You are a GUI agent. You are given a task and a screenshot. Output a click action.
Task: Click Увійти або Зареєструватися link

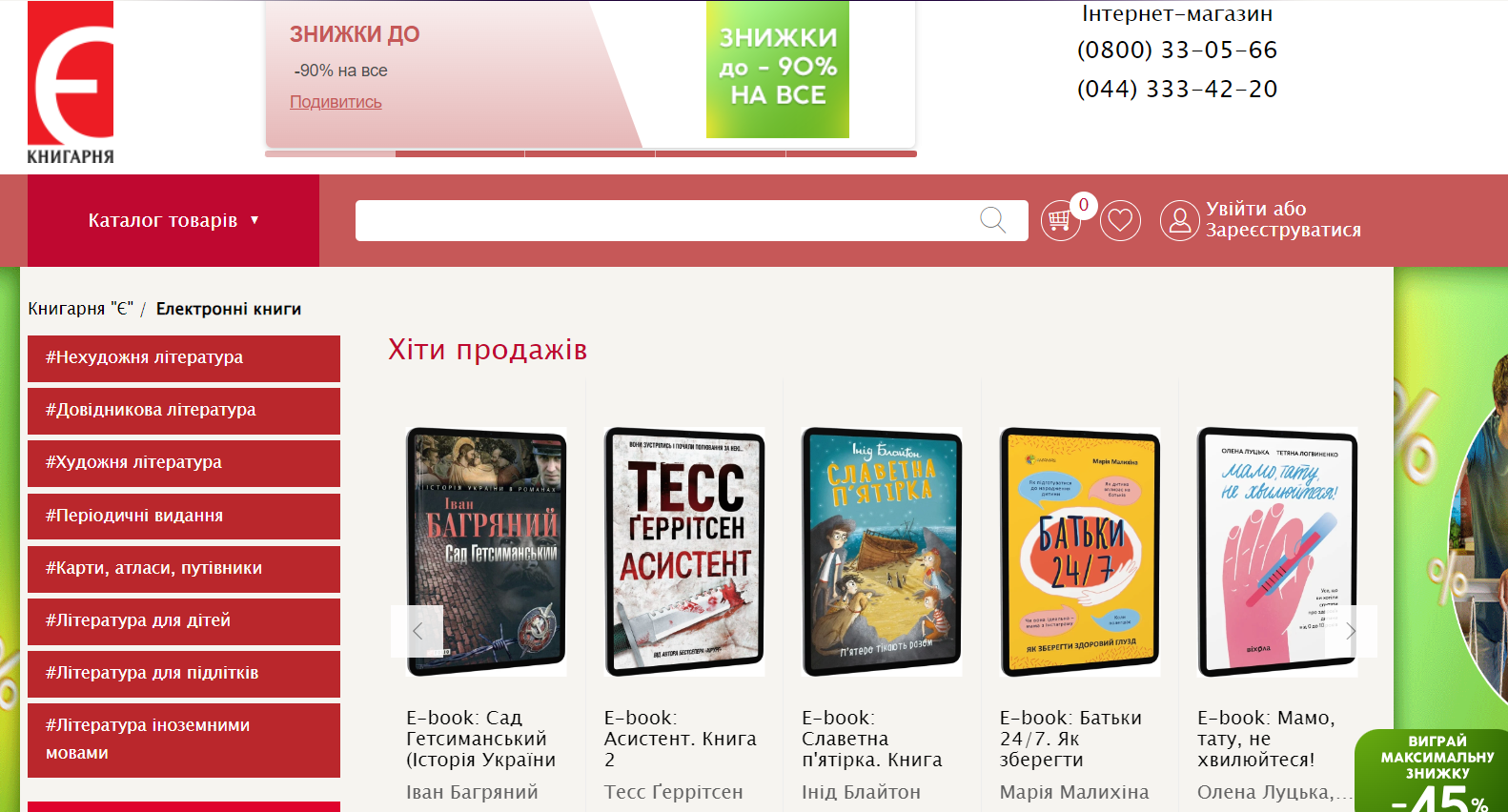(x=1283, y=219)
